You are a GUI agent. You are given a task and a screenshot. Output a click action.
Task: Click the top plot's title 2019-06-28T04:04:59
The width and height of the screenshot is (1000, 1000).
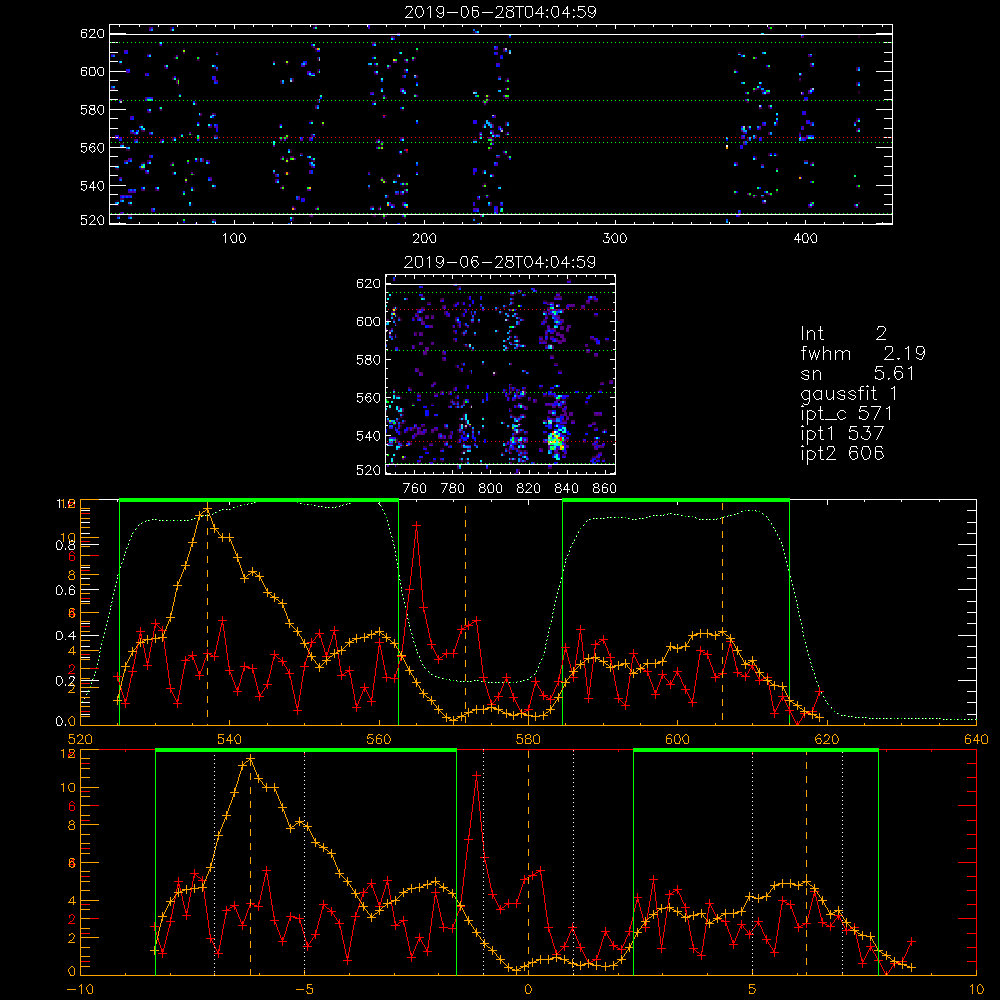point(500,12)
